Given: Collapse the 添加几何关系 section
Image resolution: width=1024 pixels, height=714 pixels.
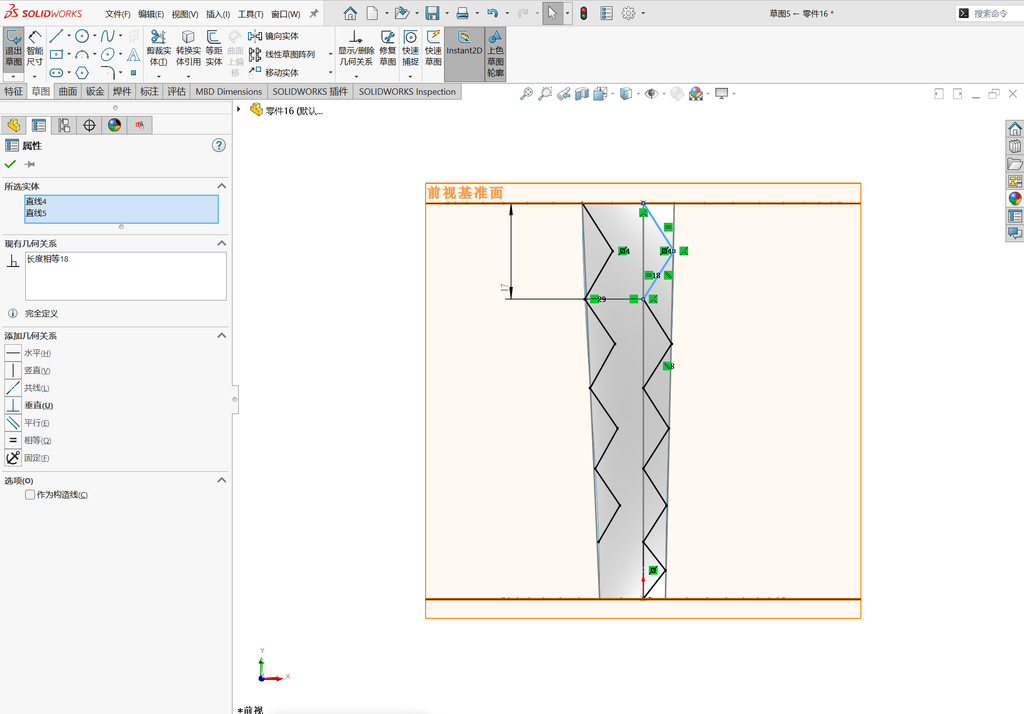Looking at the screenshot, I should pyautogui.click(x=221, y=335).
